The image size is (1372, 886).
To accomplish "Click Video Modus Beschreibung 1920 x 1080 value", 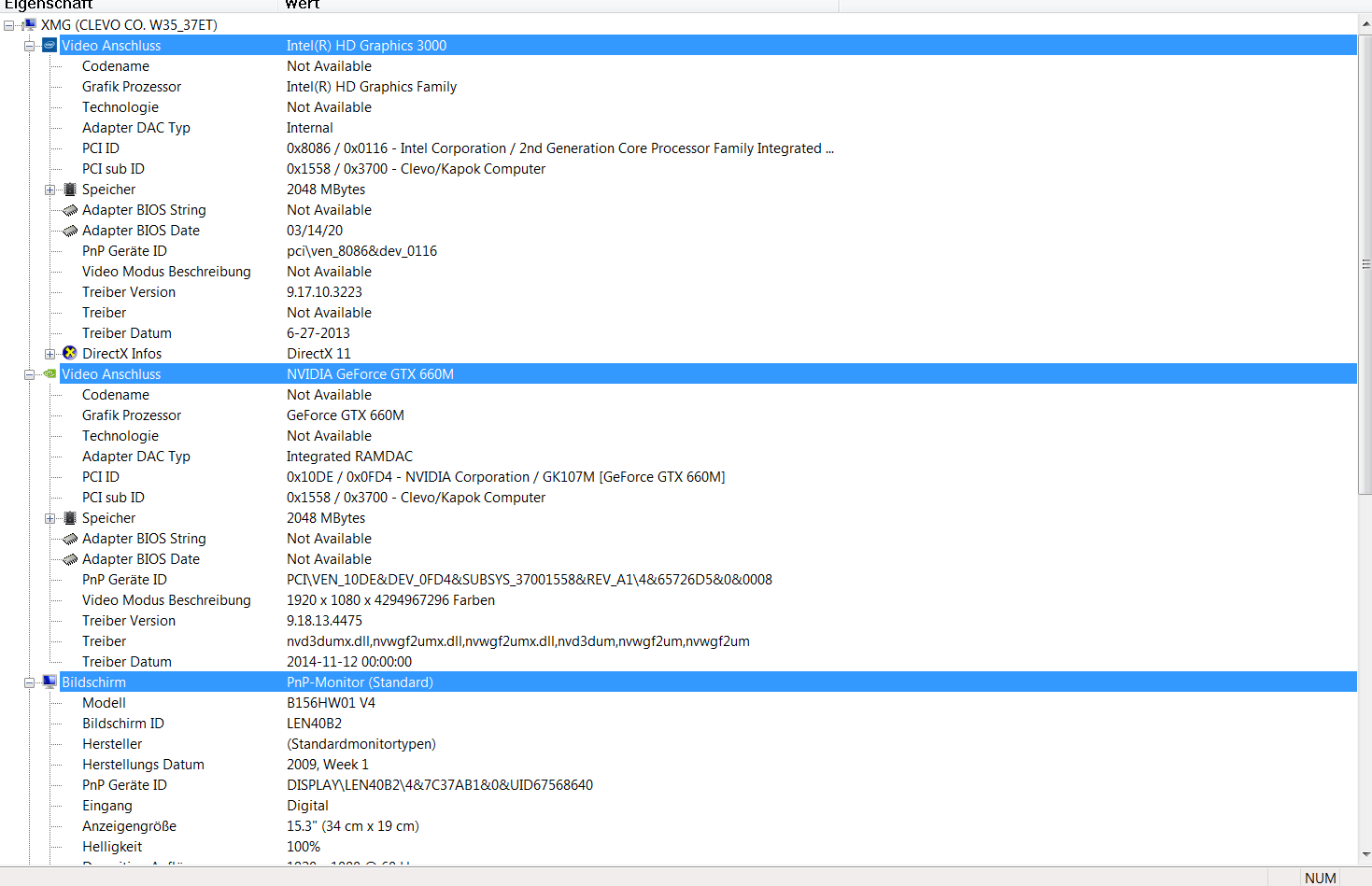I will point(390,600).
